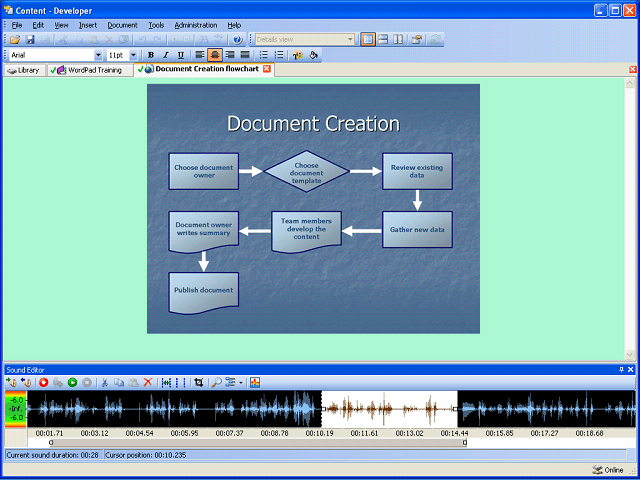The width and height of the screenshot is (640, 480).
Task: Open the Edit menu
Action: [x=38, y=25]
